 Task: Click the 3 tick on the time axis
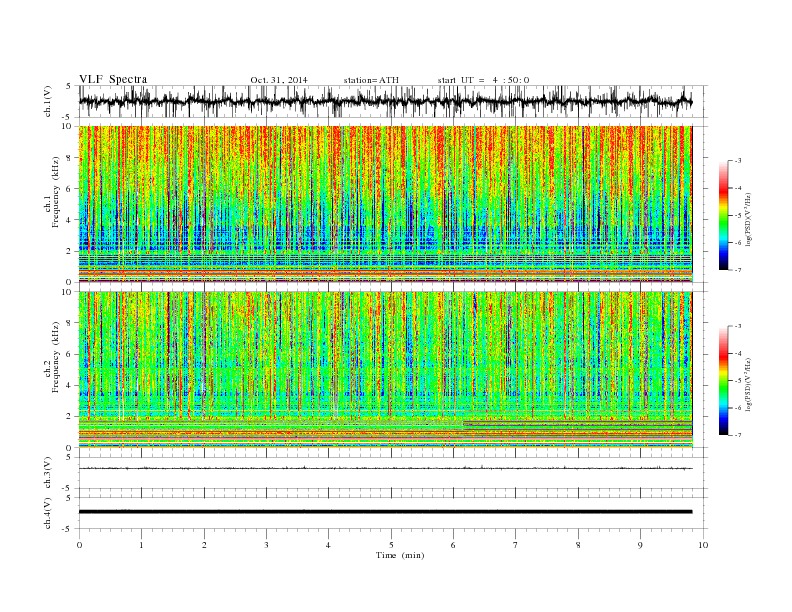pos(266,545)
